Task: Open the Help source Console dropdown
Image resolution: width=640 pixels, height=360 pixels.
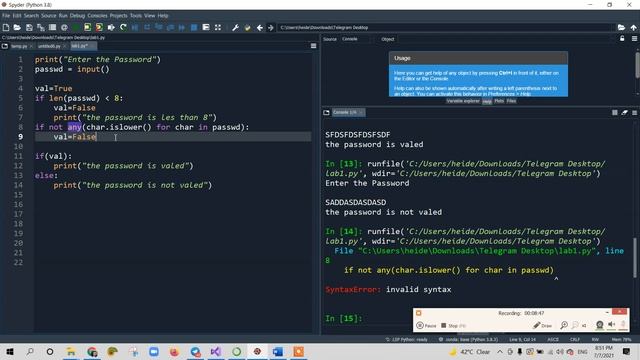Action: click(x=355, y=39)
